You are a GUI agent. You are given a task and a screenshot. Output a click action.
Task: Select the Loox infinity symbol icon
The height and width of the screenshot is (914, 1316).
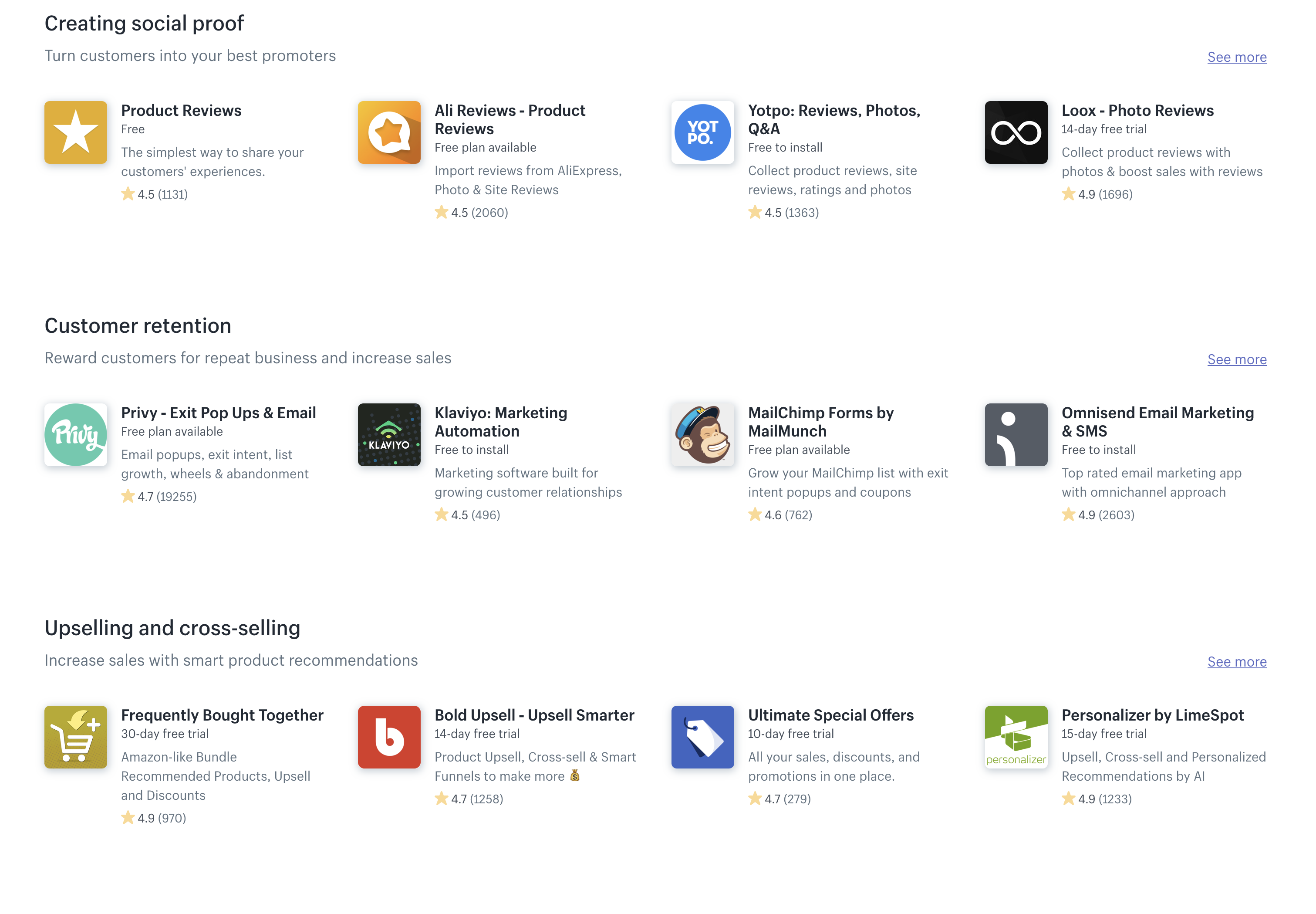(x=1016, y=132)
